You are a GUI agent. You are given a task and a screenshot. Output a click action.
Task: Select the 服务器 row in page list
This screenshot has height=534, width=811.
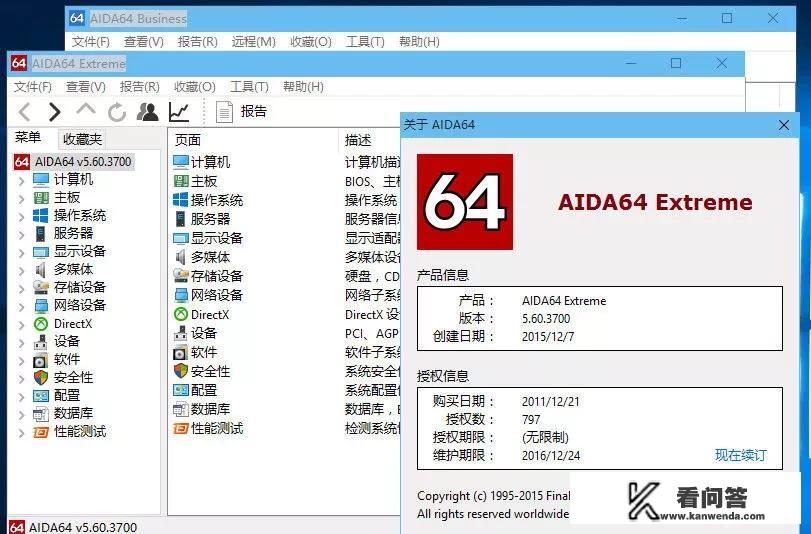(203, 219)
